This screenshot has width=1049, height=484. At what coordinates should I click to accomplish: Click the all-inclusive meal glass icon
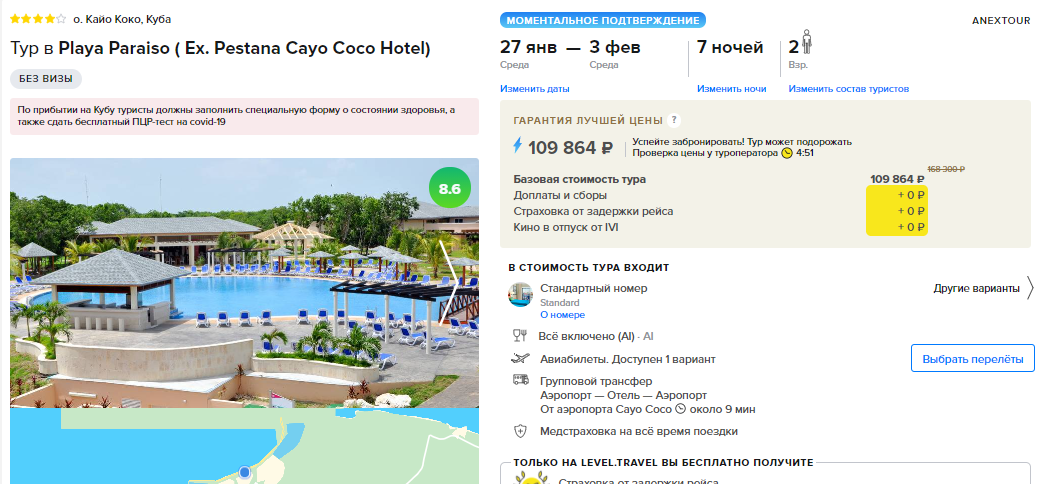[520, 335]
